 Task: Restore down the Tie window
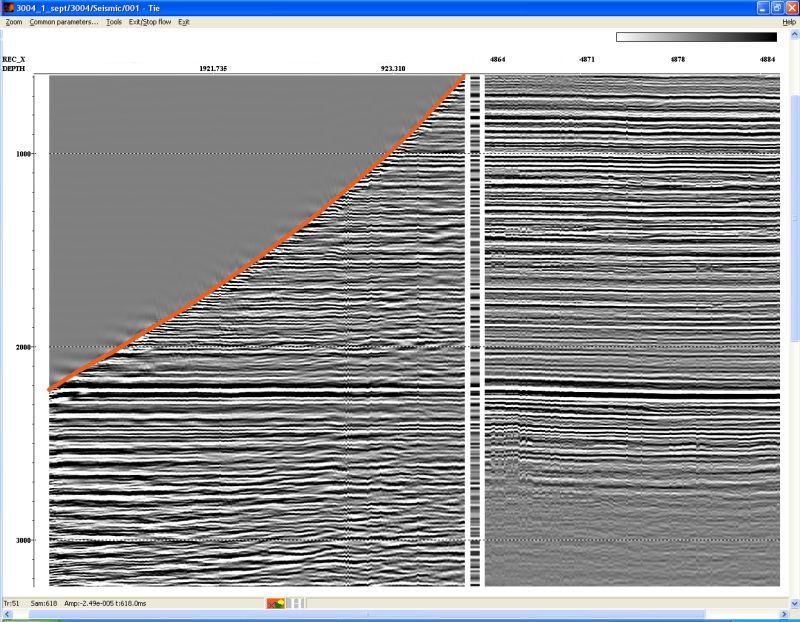click(777, 8)
